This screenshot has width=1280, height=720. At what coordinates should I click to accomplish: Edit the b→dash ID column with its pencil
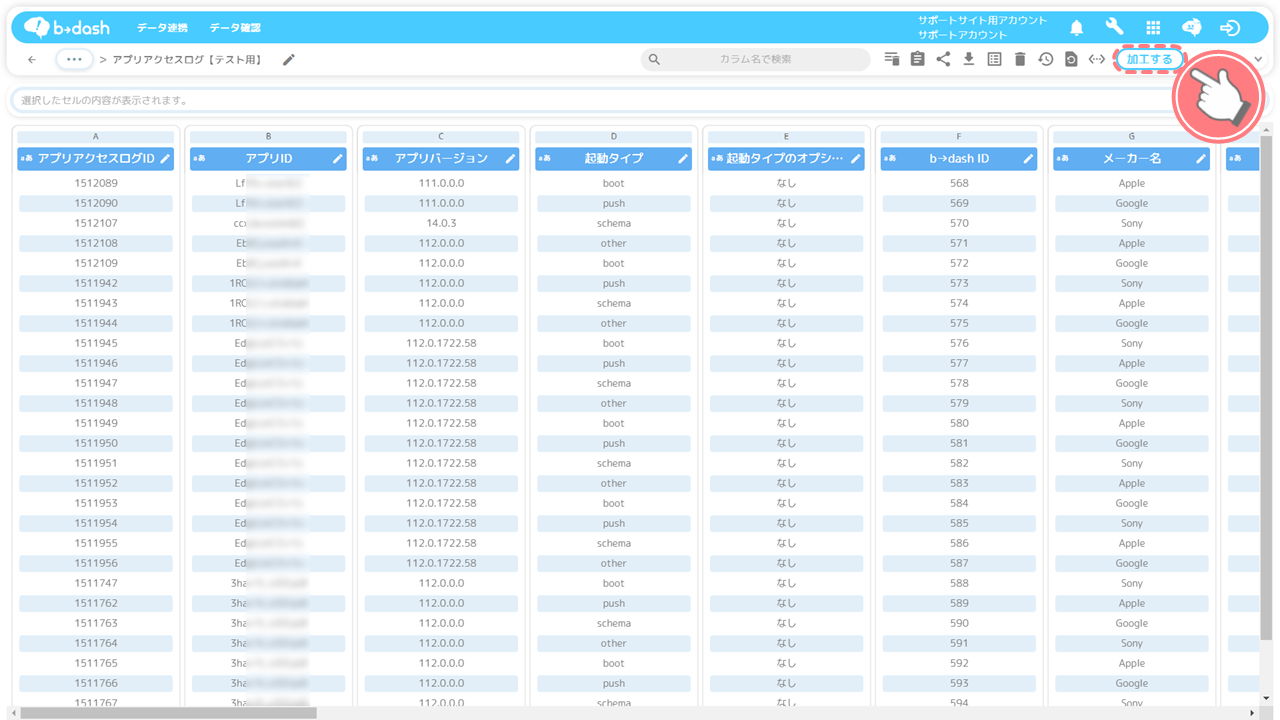click(1028, 159)
